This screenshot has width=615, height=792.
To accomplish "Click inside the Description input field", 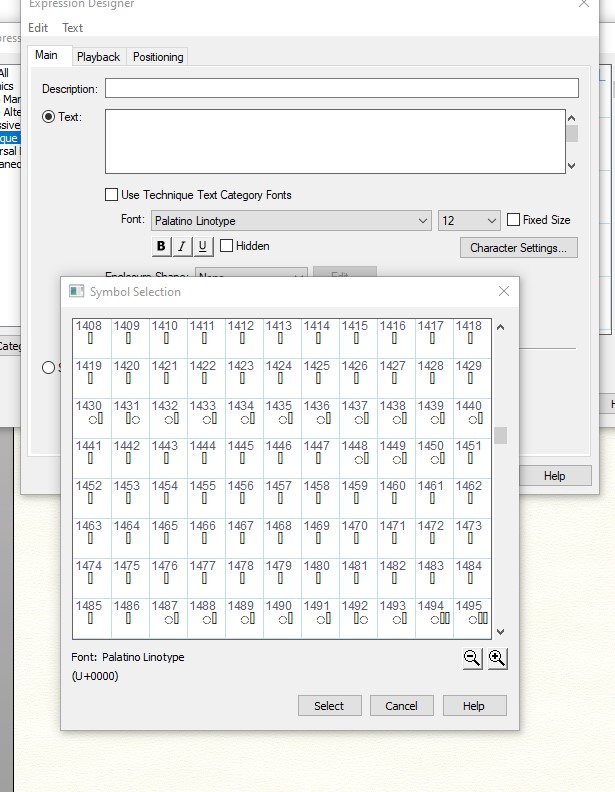I will tap(341, 89).
